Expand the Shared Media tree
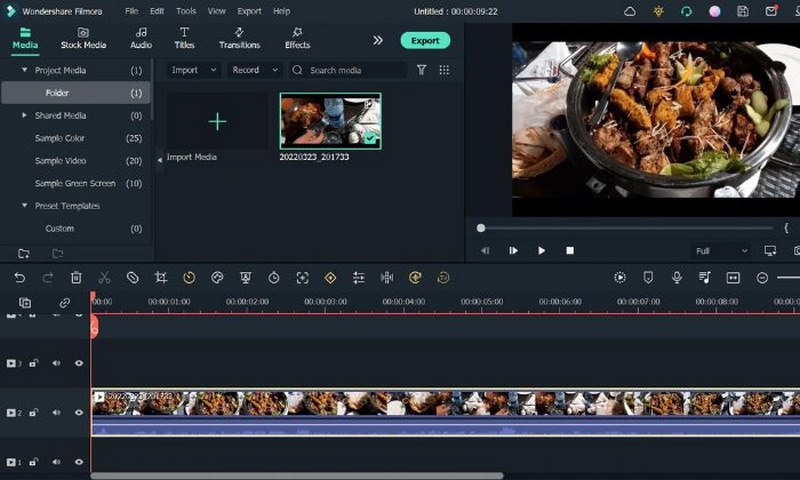800x480 pixels. [24, 115]
